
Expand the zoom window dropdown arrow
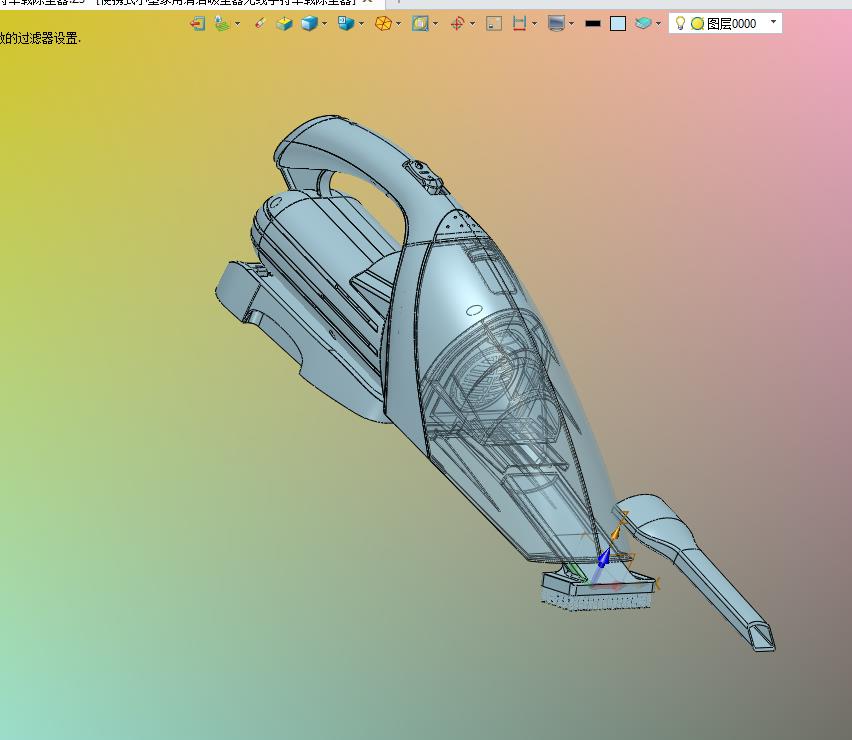pos(435,23)
